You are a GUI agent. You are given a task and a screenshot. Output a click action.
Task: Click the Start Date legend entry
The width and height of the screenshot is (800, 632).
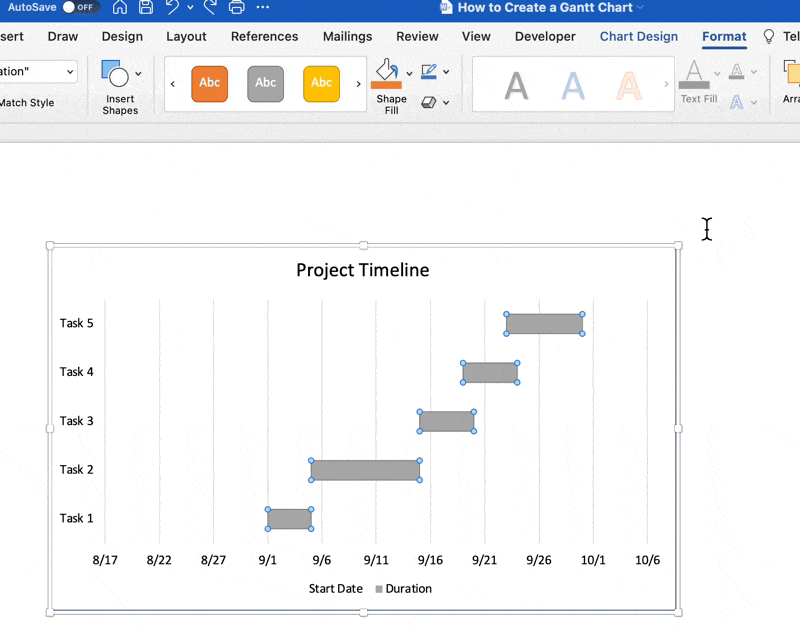coord(335,589)
